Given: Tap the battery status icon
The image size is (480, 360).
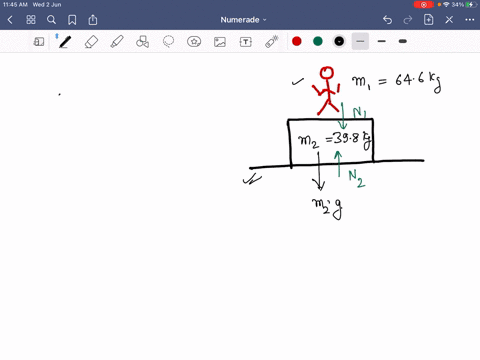Looking at the screenshot, I should point(471,5).
